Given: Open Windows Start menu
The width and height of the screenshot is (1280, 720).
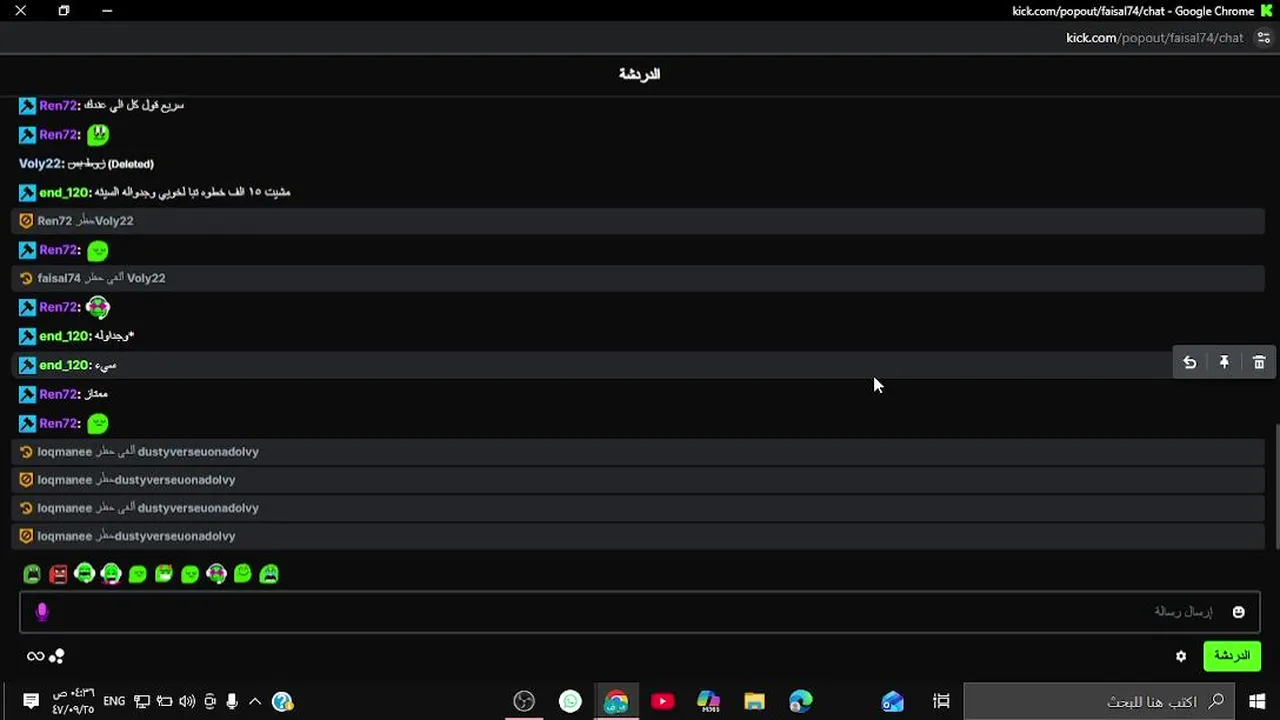Looking at the screenshot, I should click(x=1257, y=701).
